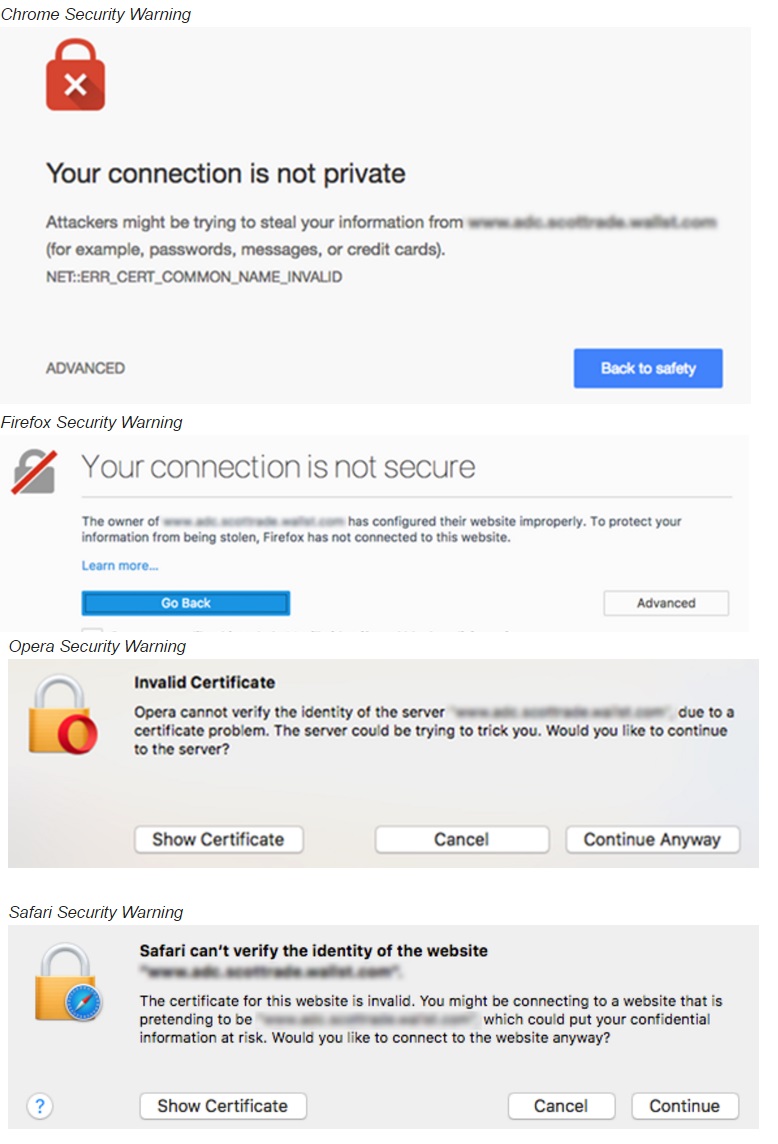Cancel the Safari certificate dialog
This screenshot has height=1144, width=778.
pos(561,1106)
